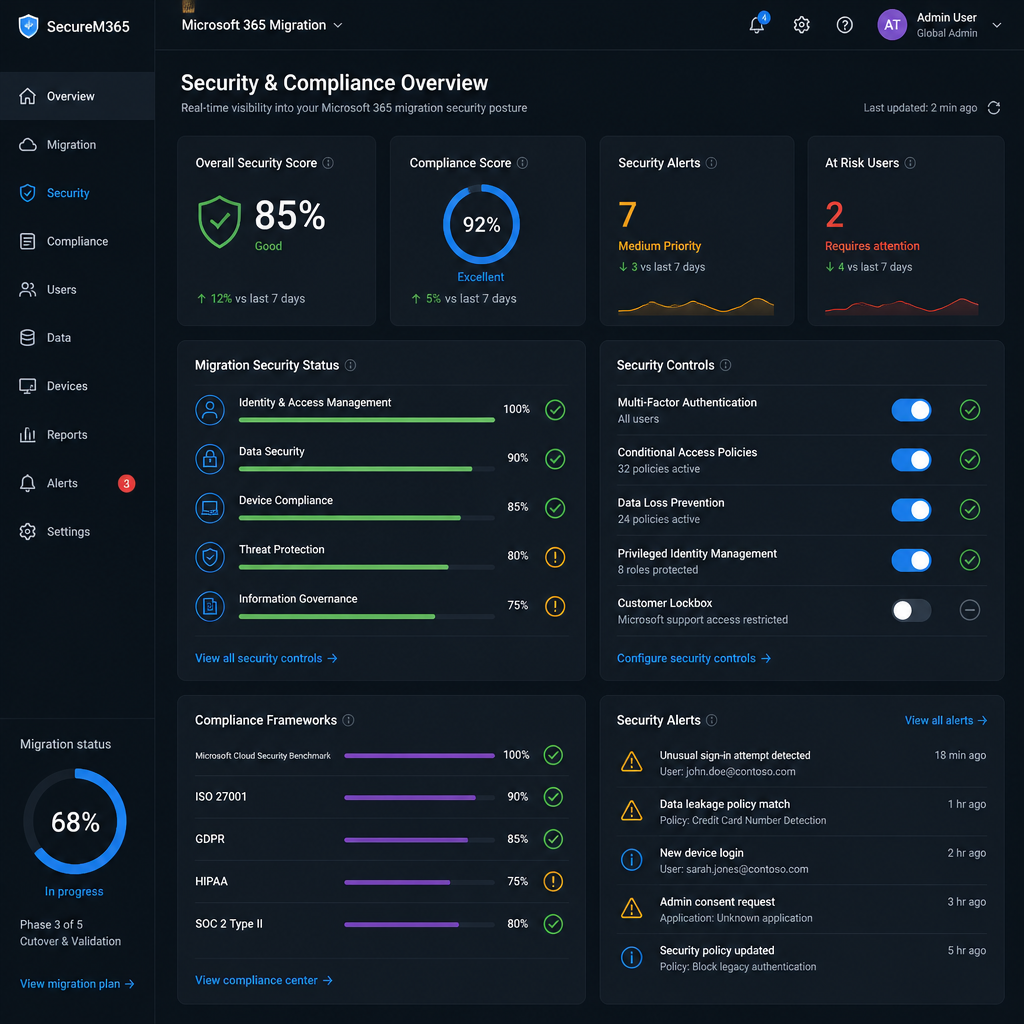Click the Data Security lock icon
The height and width of the screenshot is (1024, 1024).
210,459
